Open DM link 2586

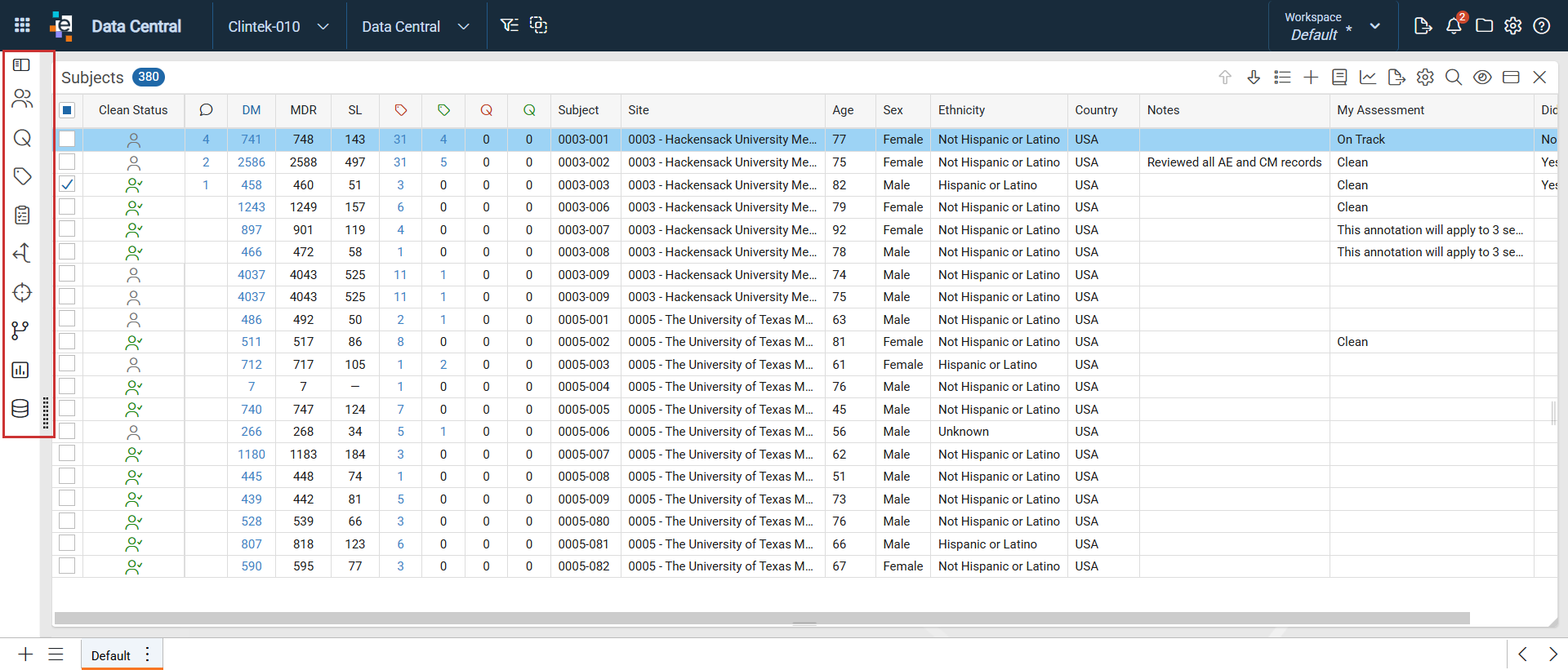(x=252, y=162)
